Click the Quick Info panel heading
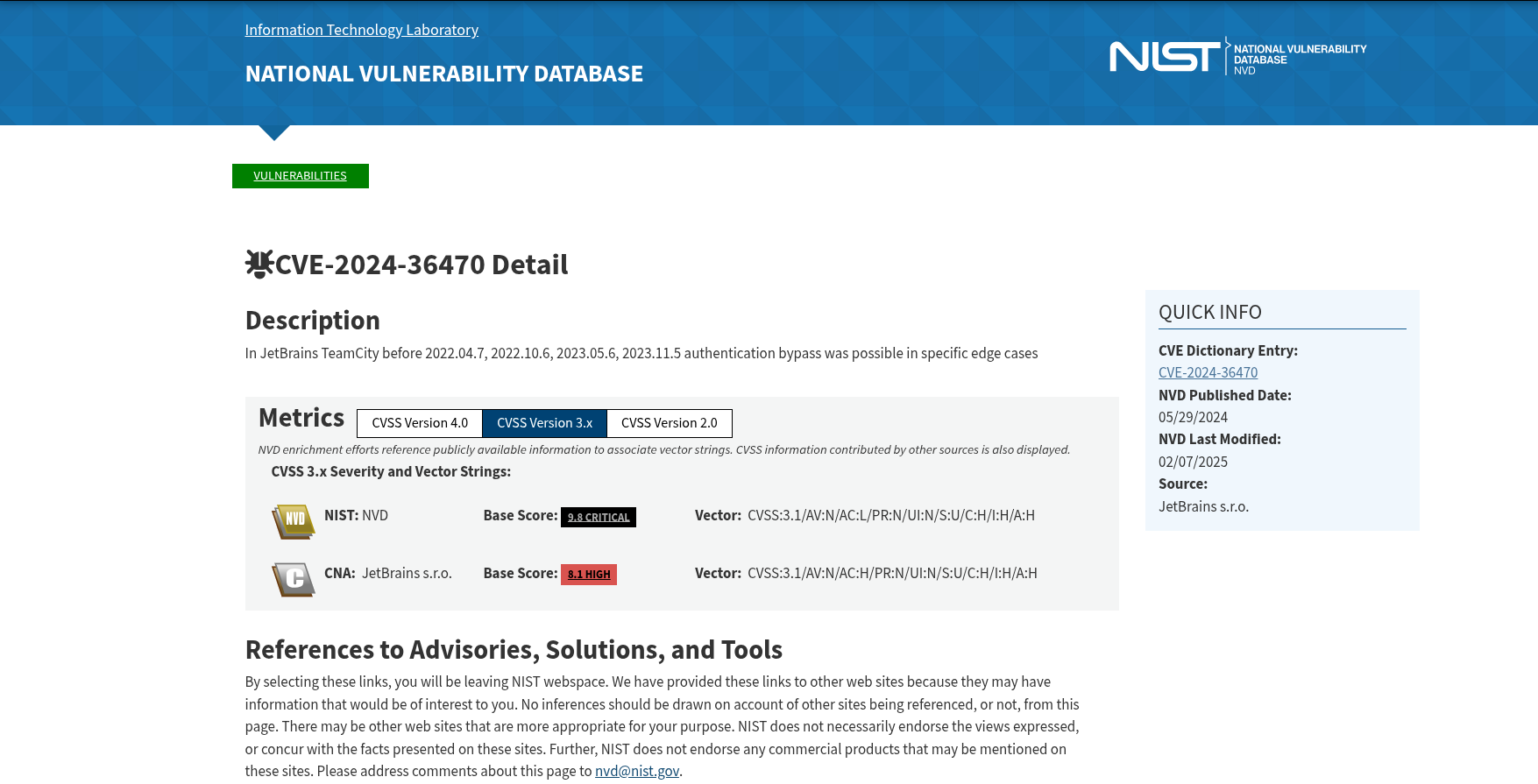Image resolution: width=1538 pixels, height=784 pixels. [1210, 312]
